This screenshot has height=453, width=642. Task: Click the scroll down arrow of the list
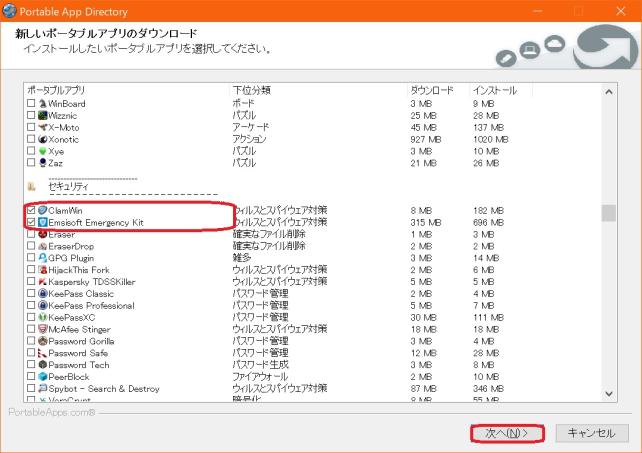tap(609, 394)
